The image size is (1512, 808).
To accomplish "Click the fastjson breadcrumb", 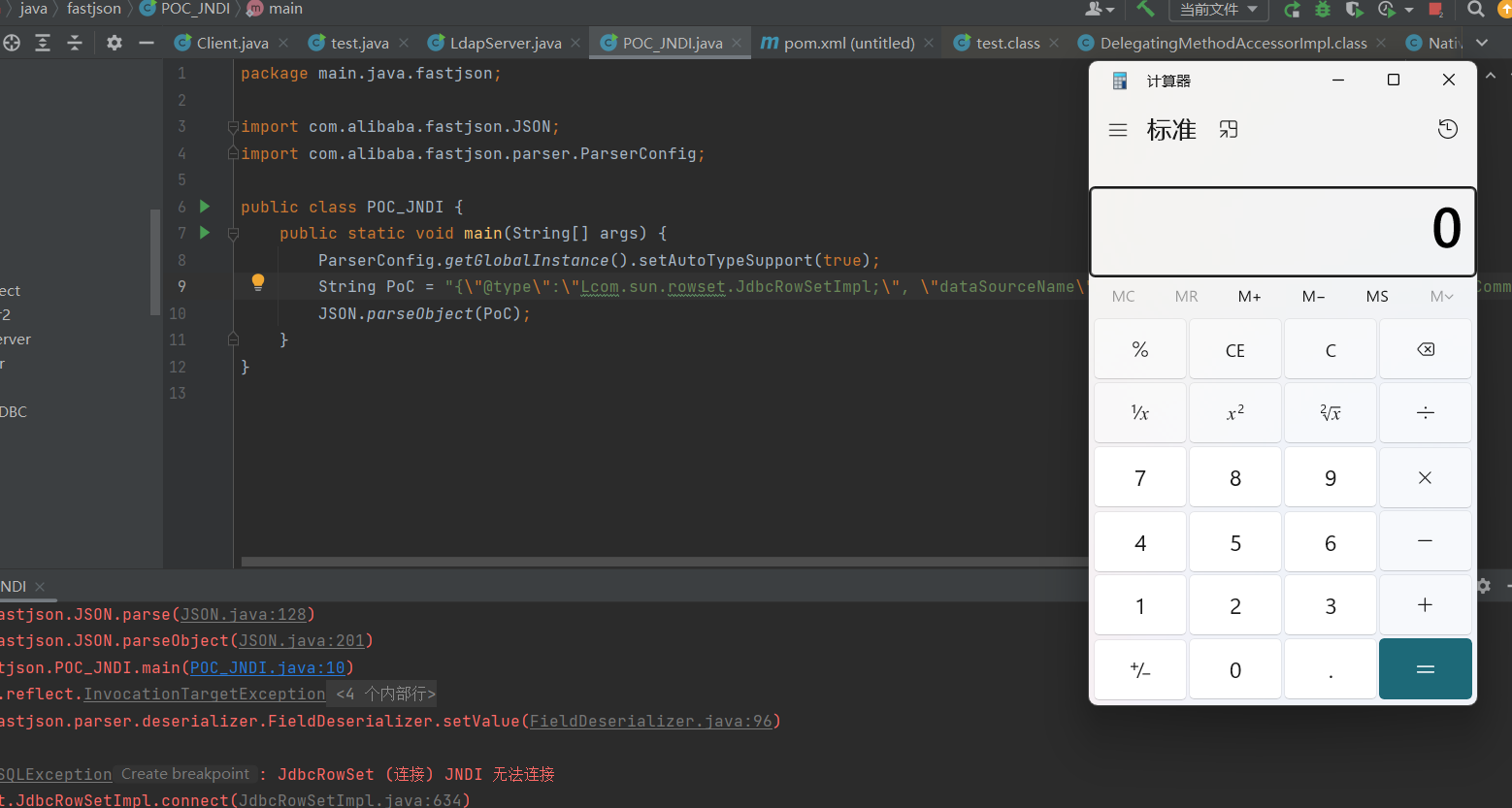I will pyautogui.click(x=94, y=9).
